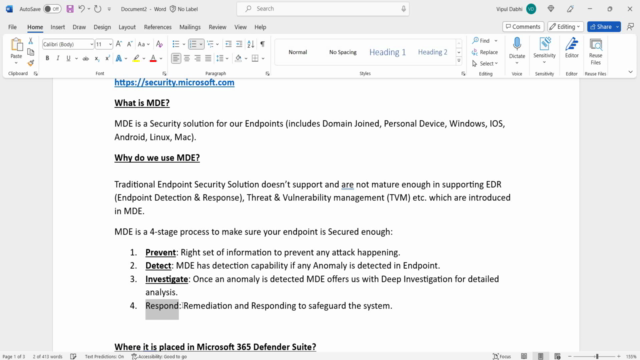
Task: Sort the selected text alphabetically
Action: 251,44
